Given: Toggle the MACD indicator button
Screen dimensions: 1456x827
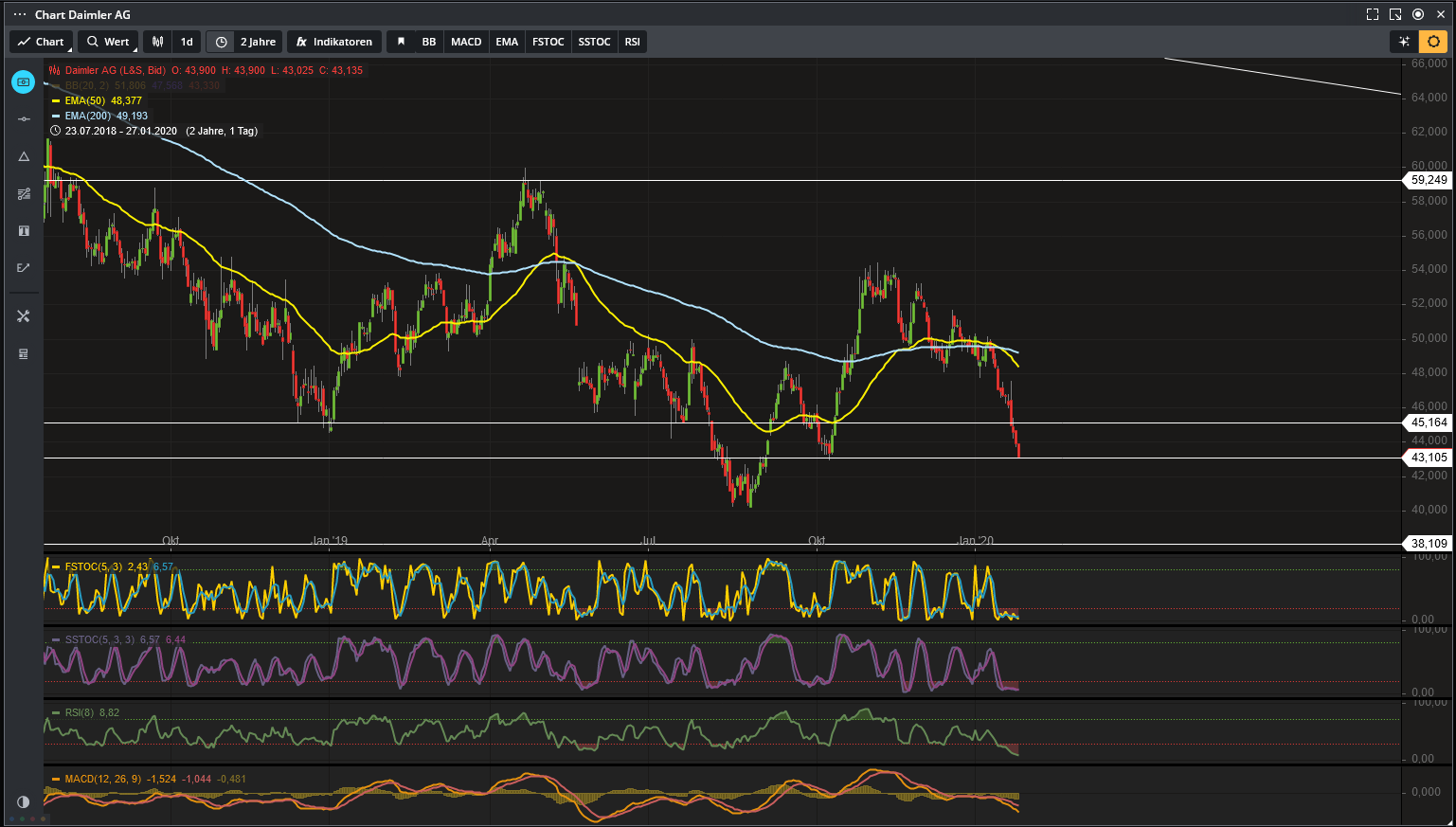Looking at the screenshot, I should pos(466,42).
